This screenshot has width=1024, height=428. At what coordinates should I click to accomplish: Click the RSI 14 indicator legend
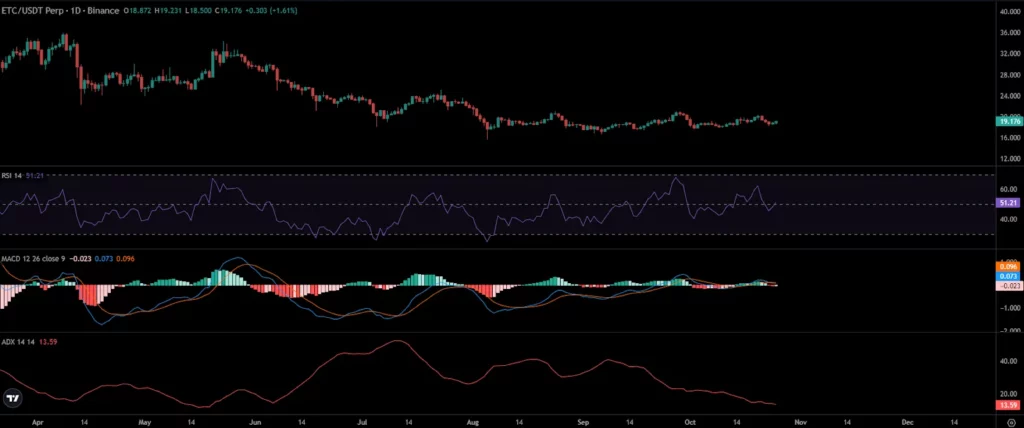point(13,176)
